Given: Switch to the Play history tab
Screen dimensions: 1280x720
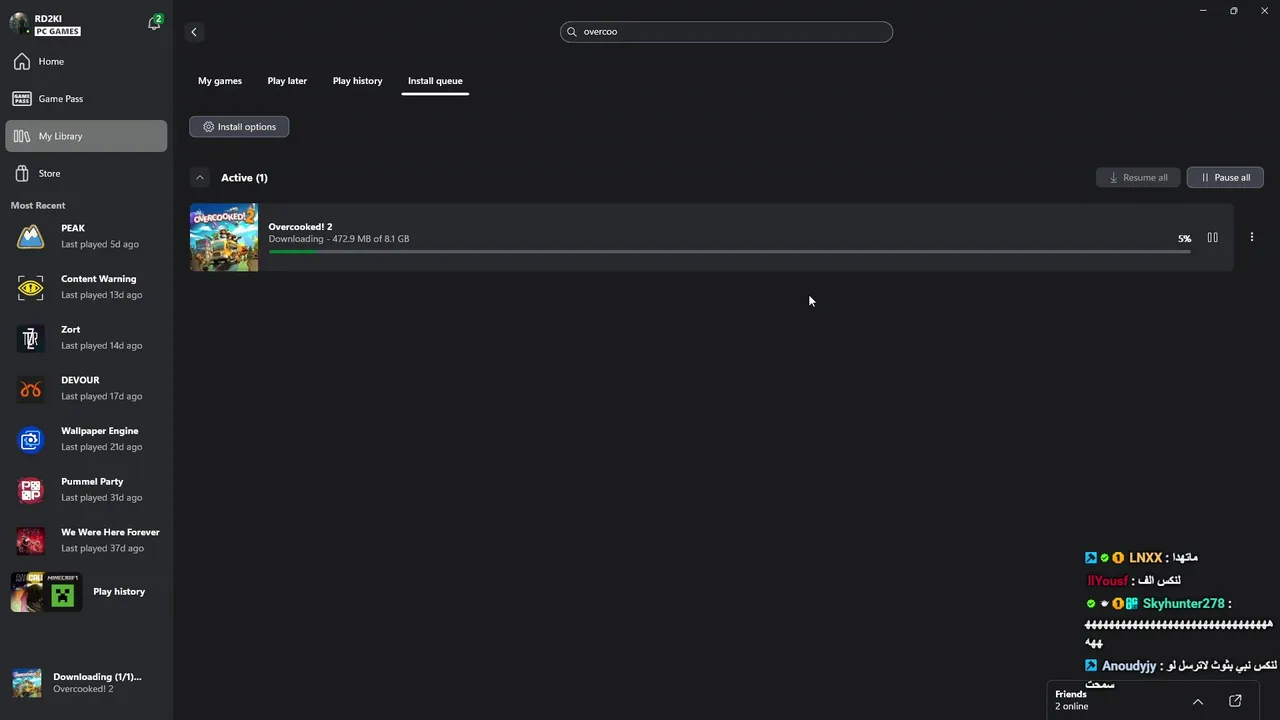Looking at the screenshot, I should click(x=357, y=81).
